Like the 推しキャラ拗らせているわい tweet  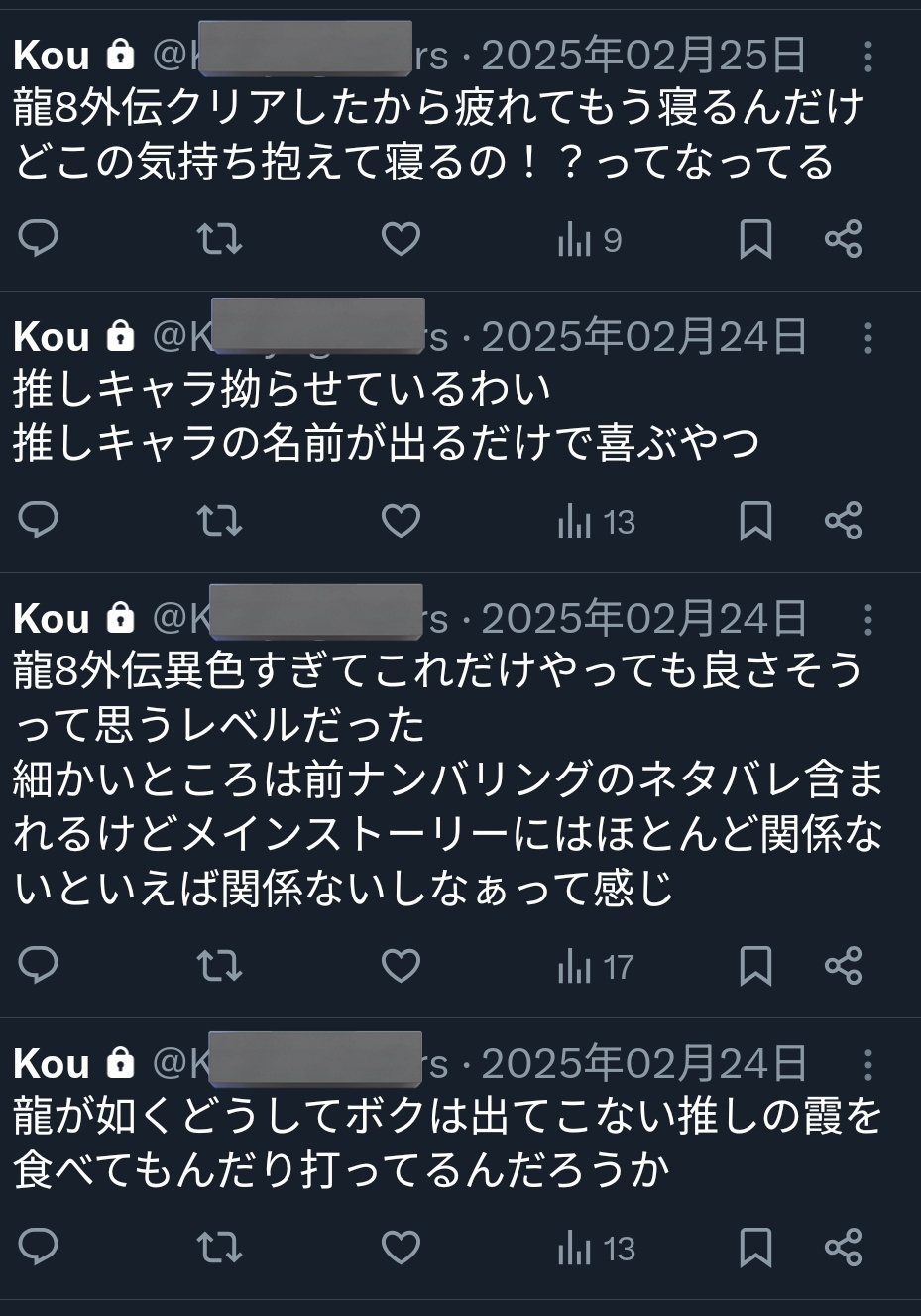coord(401,521)
